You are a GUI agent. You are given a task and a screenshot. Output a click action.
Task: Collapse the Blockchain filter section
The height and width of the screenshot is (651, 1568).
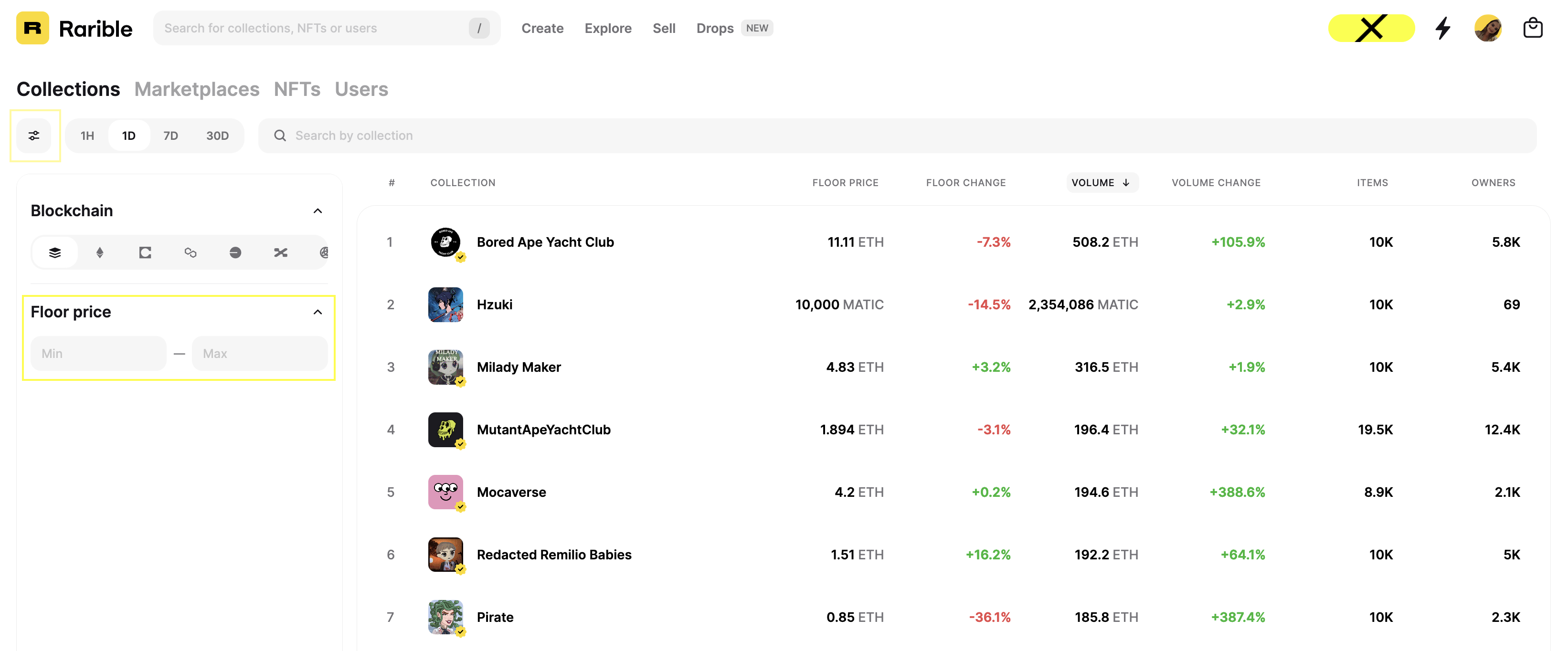(317, 211)
